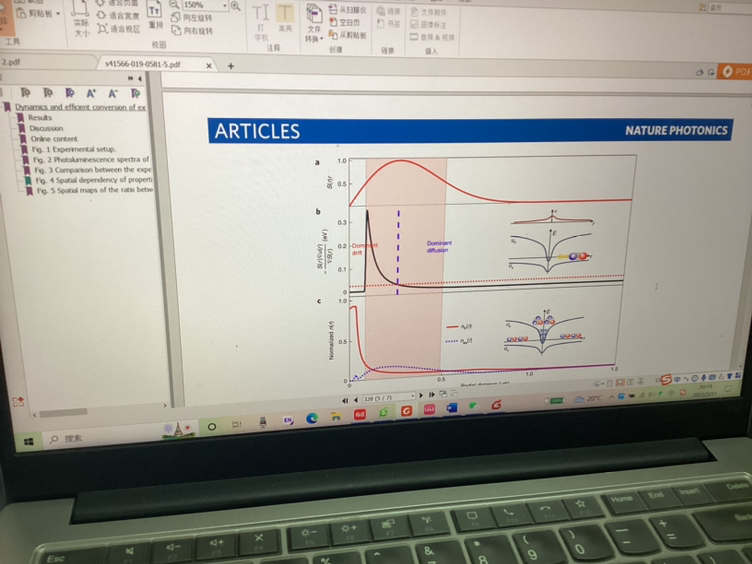Open the EndNote EN taskbar icon
Screen dimensions: 752x564
[288, 421]
